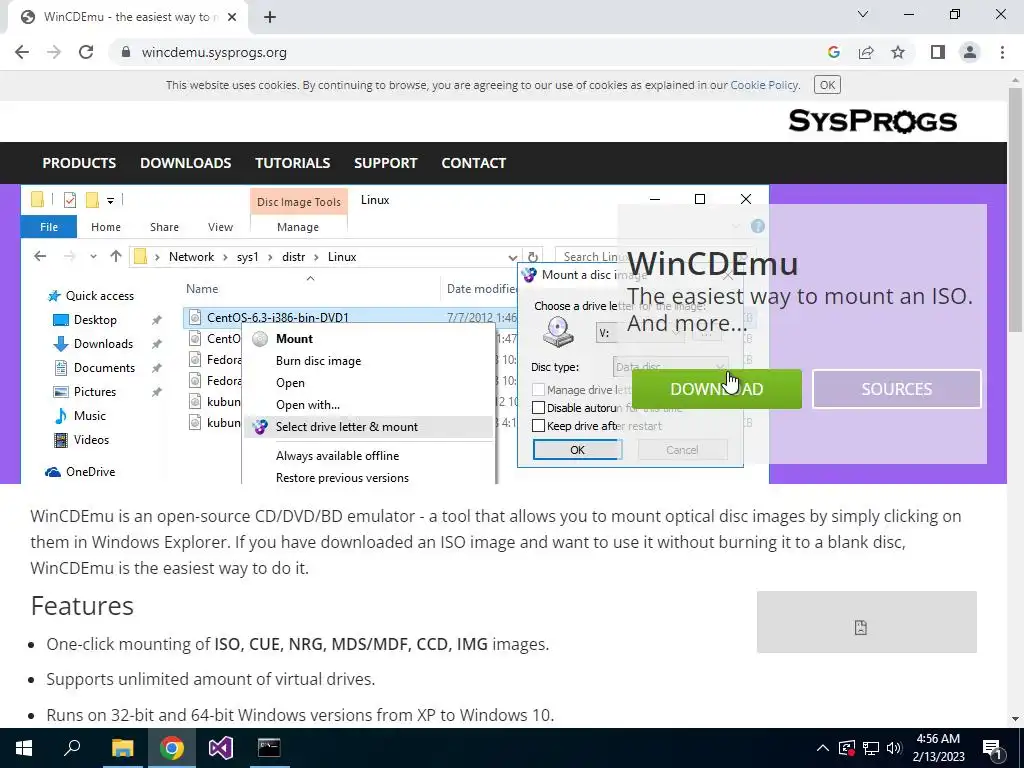
Task: Click the green DOWNLOAD button
Action: click(716, 389)
